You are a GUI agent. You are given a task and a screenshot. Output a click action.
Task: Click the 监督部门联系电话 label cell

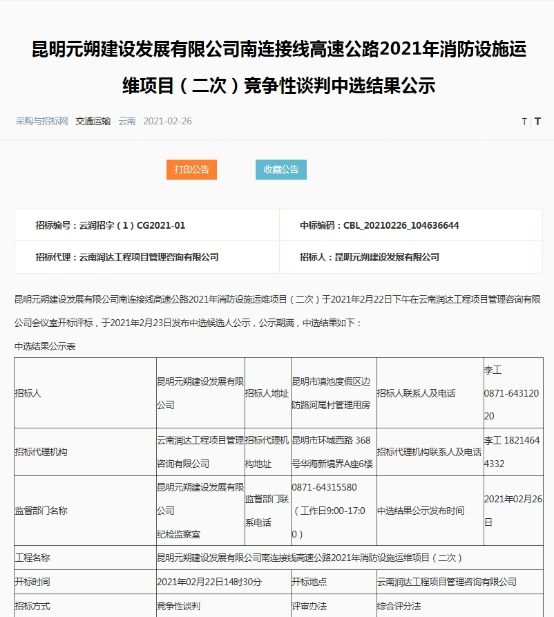[268, 511]
